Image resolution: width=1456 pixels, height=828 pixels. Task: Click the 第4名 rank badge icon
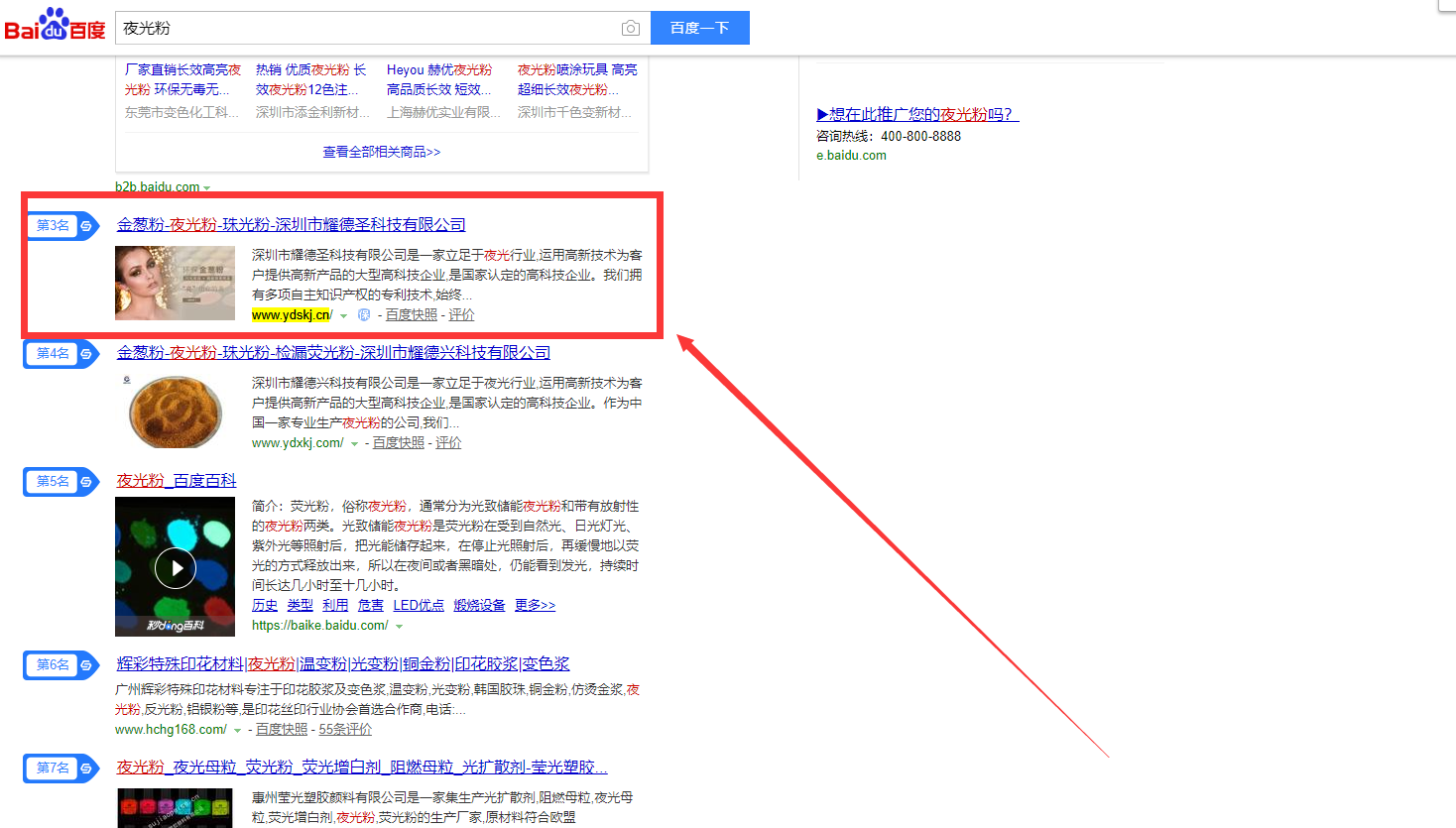click(62, 354)
